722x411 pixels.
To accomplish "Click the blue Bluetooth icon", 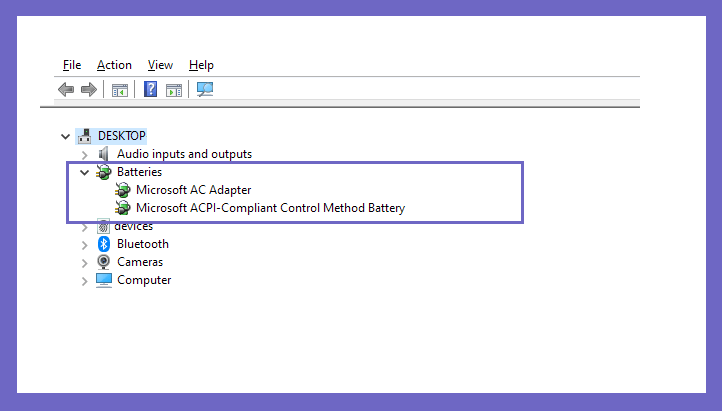I will (104, 243).
